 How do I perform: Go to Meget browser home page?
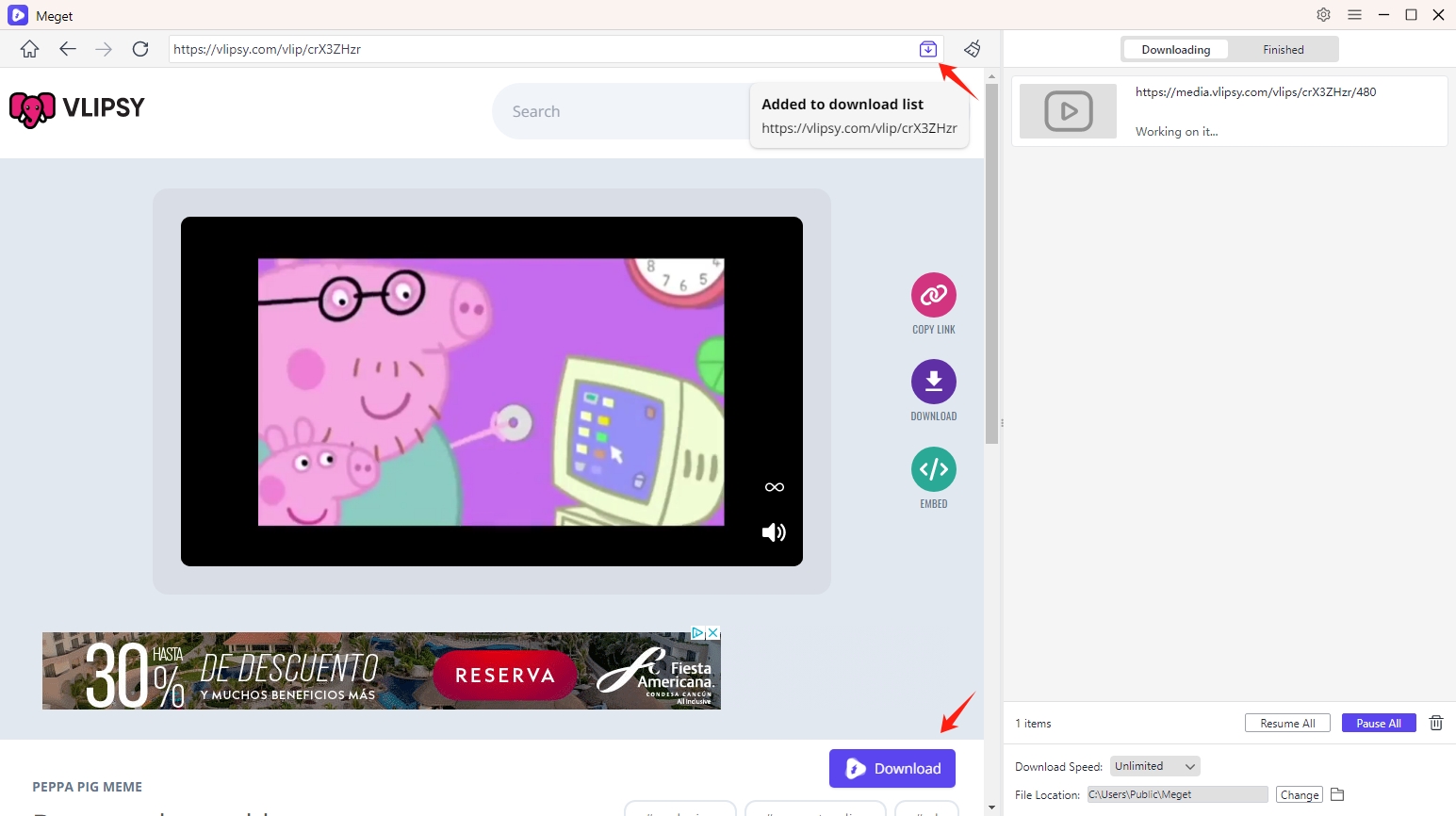coord(29,49)
